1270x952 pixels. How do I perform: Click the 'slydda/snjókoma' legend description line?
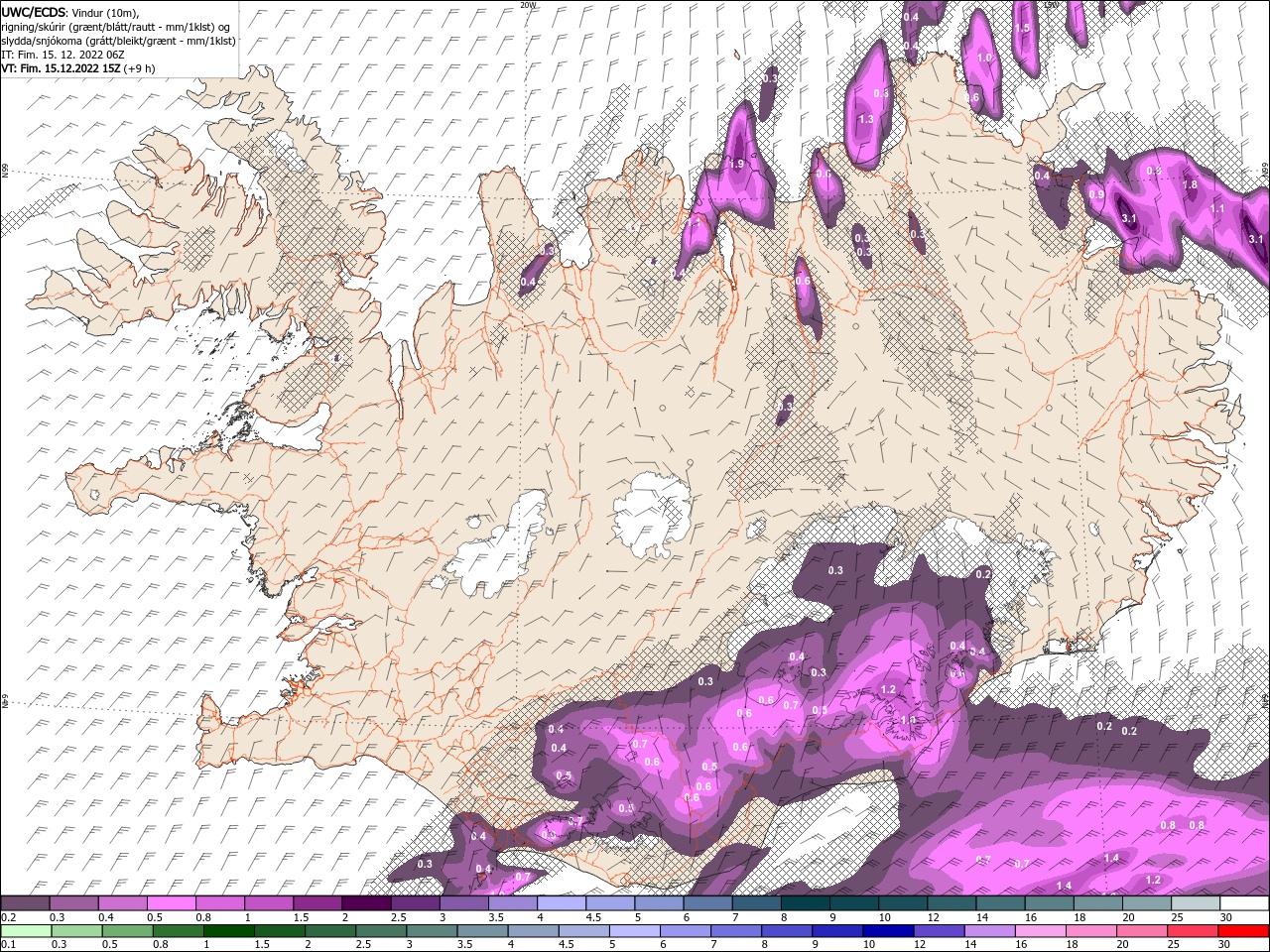pyautogui.click(x=118, y=41)
